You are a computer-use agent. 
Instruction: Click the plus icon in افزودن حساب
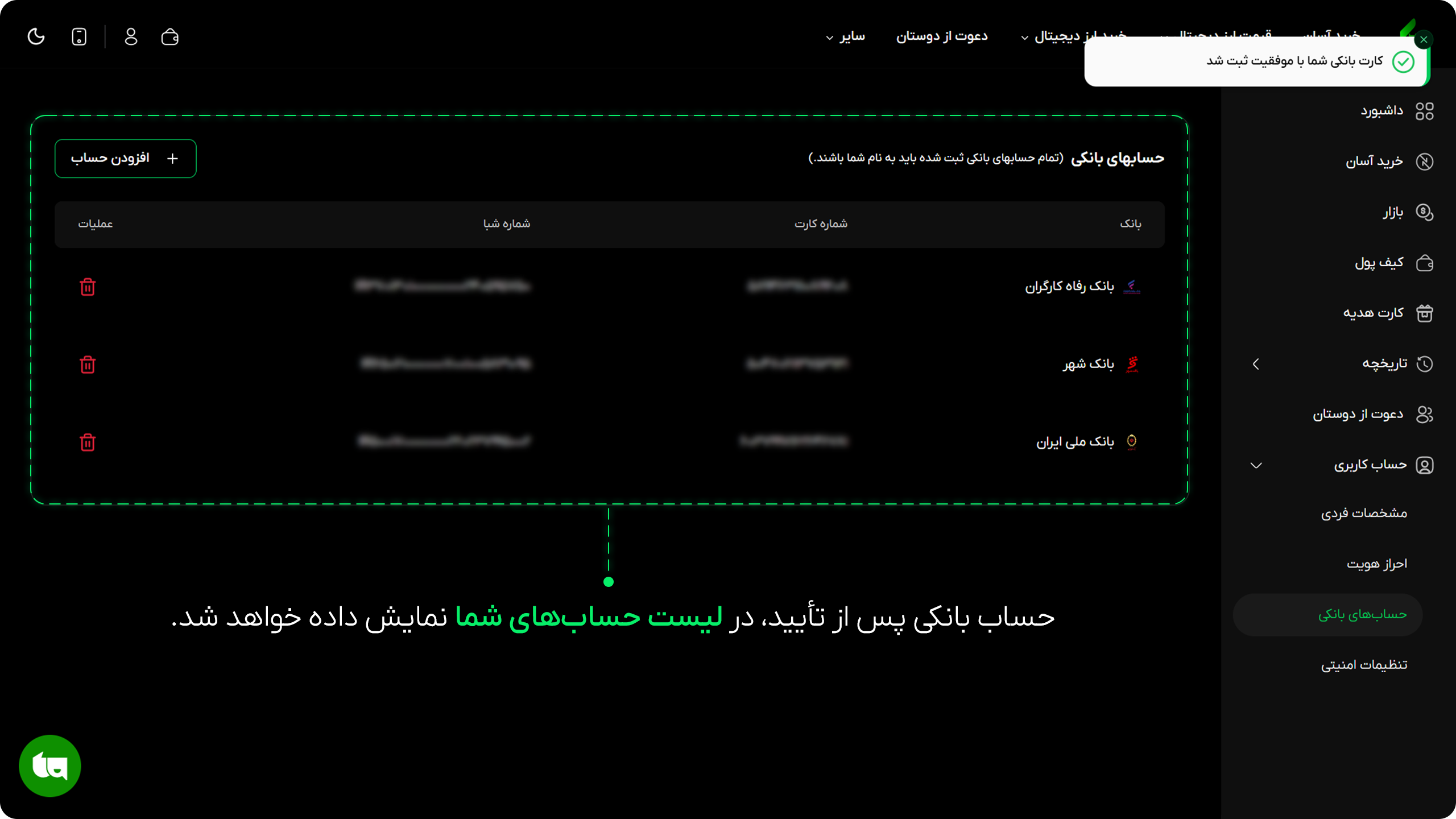pyautogui.click(x=173, y=159)
